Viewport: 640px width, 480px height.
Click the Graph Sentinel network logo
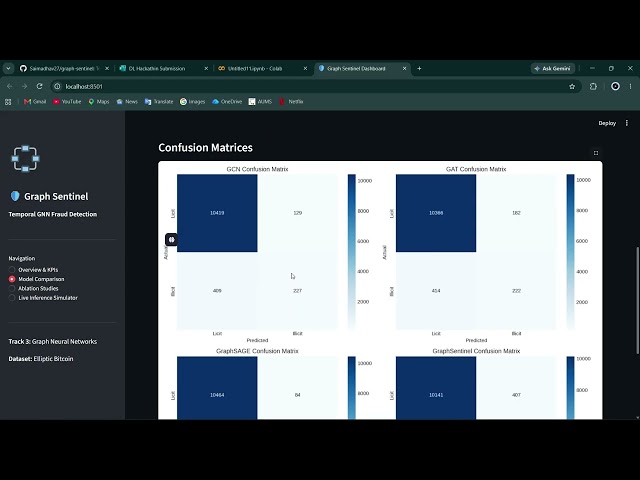pos(25,158)
